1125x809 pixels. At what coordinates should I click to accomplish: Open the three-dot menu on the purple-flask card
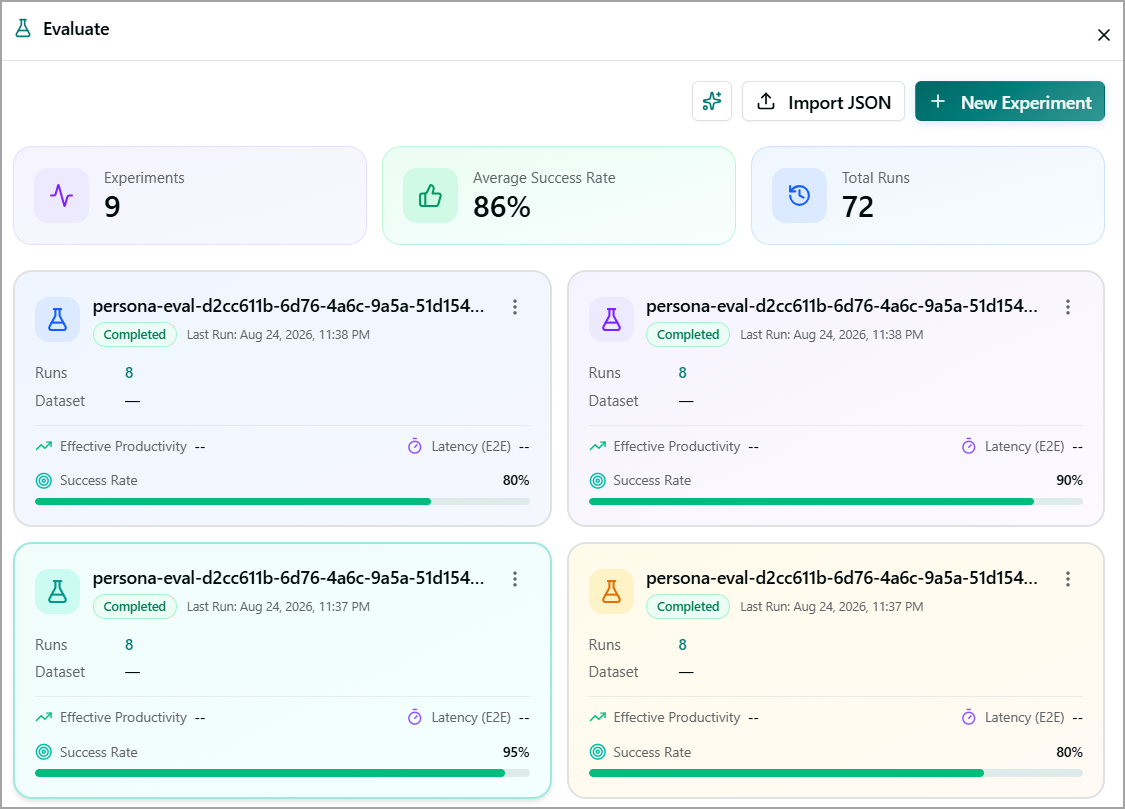[1068, 307]
